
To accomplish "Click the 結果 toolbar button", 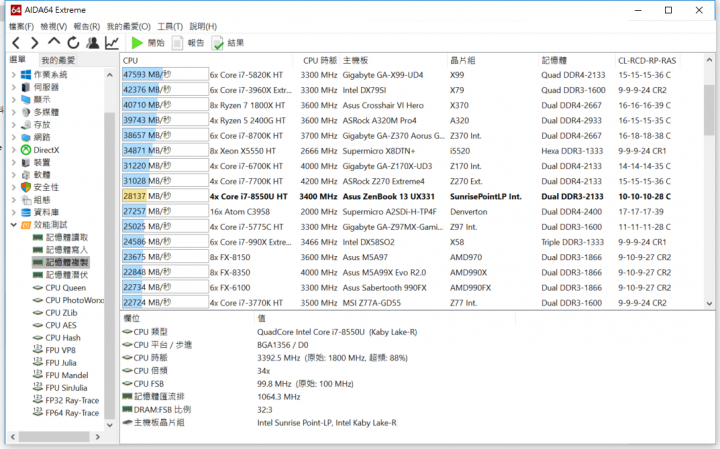I will 228,43.
